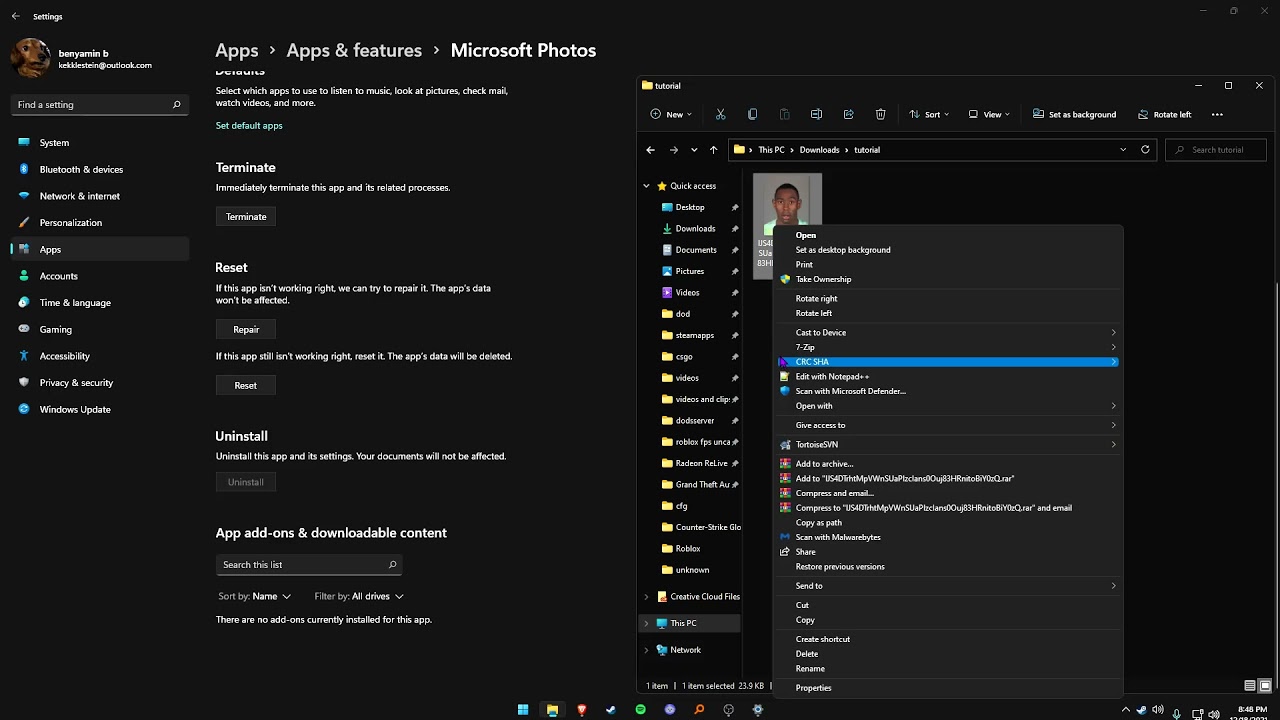Viewport: 1280px width, 720px height.
Task: Open the Set default apps link
Action: 249,126
